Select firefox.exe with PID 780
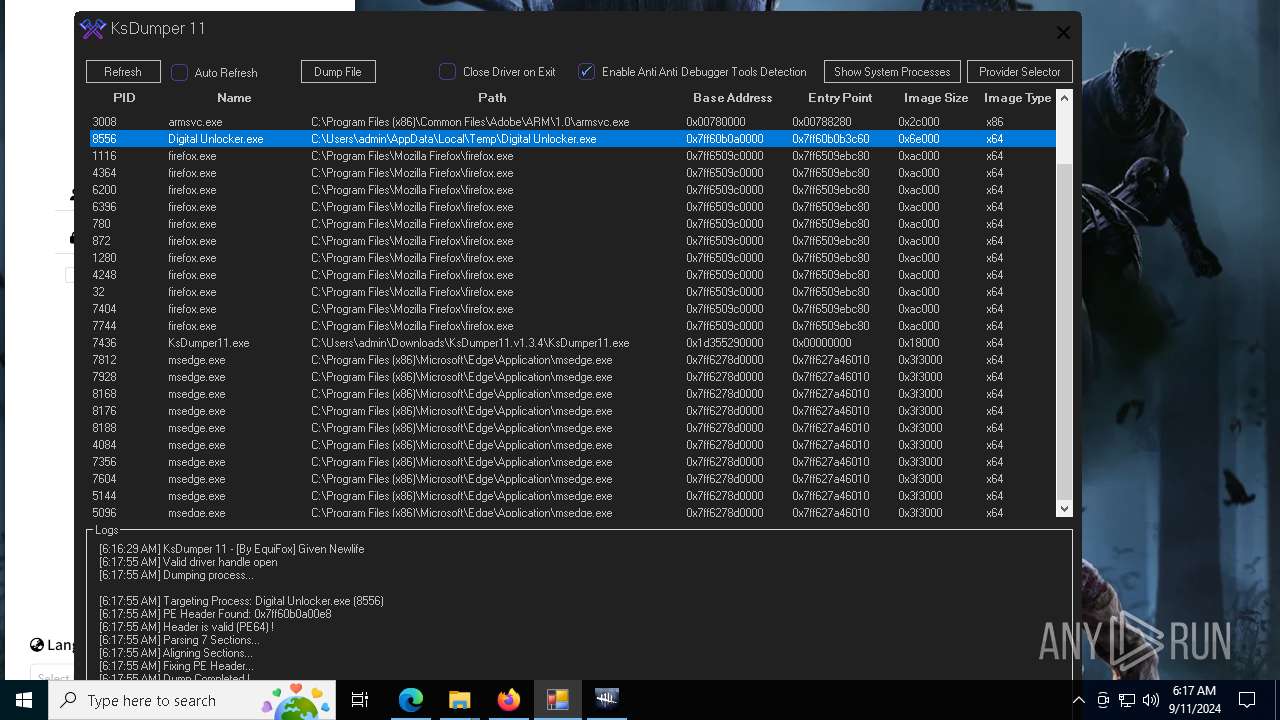 pos(572,224)
